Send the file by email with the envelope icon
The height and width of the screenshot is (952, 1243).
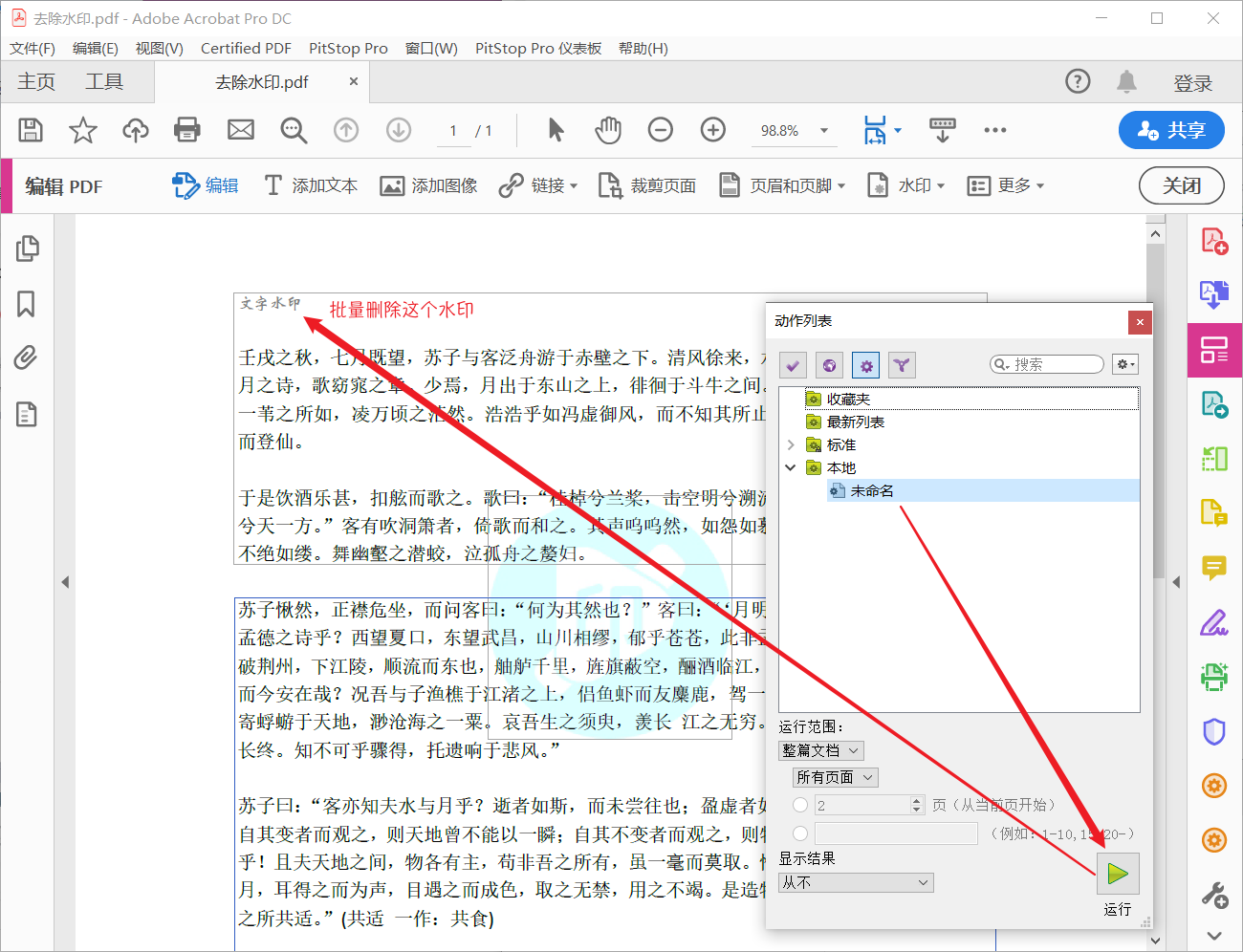pos(241,130)
